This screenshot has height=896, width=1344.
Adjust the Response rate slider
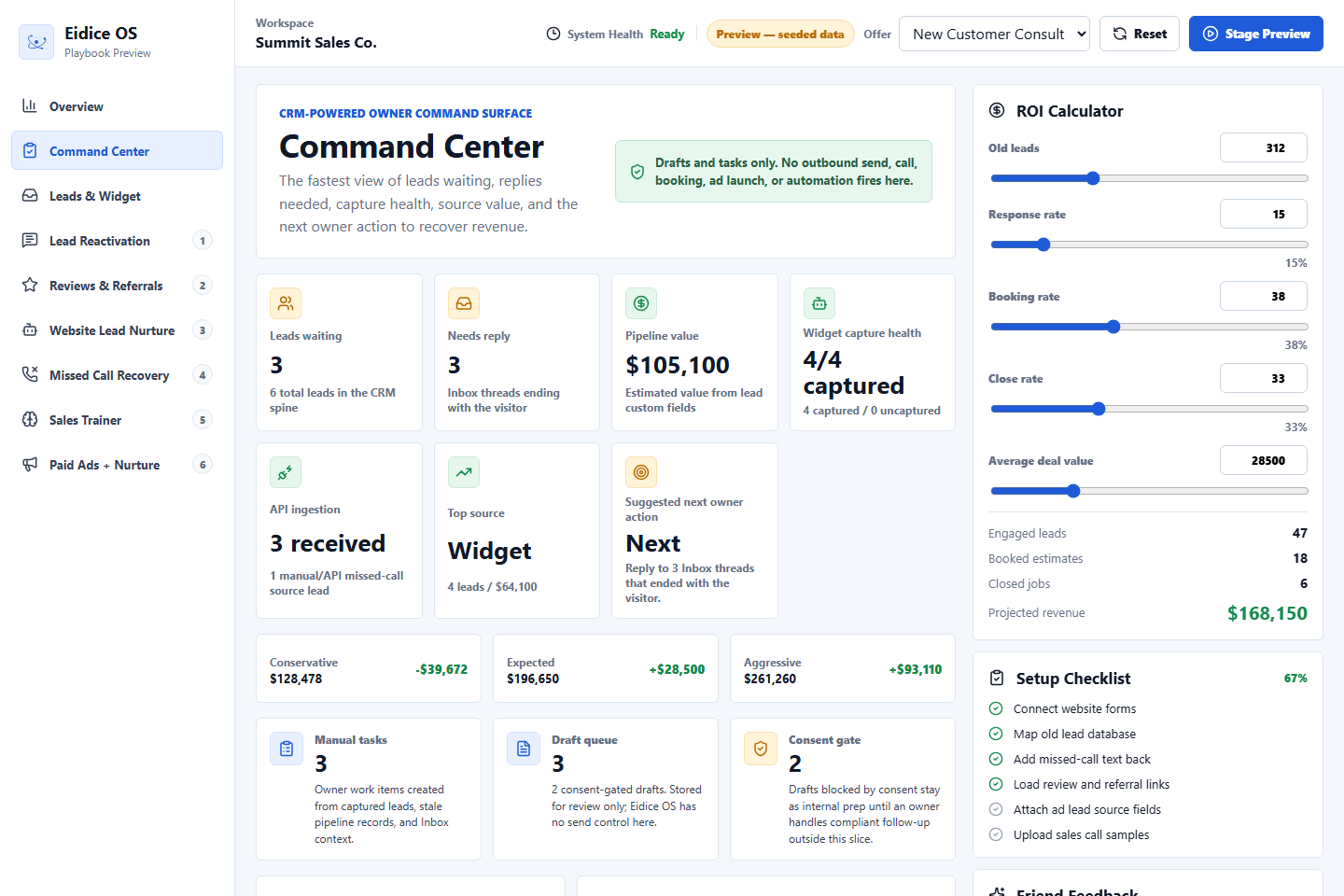click(1148, 245)
